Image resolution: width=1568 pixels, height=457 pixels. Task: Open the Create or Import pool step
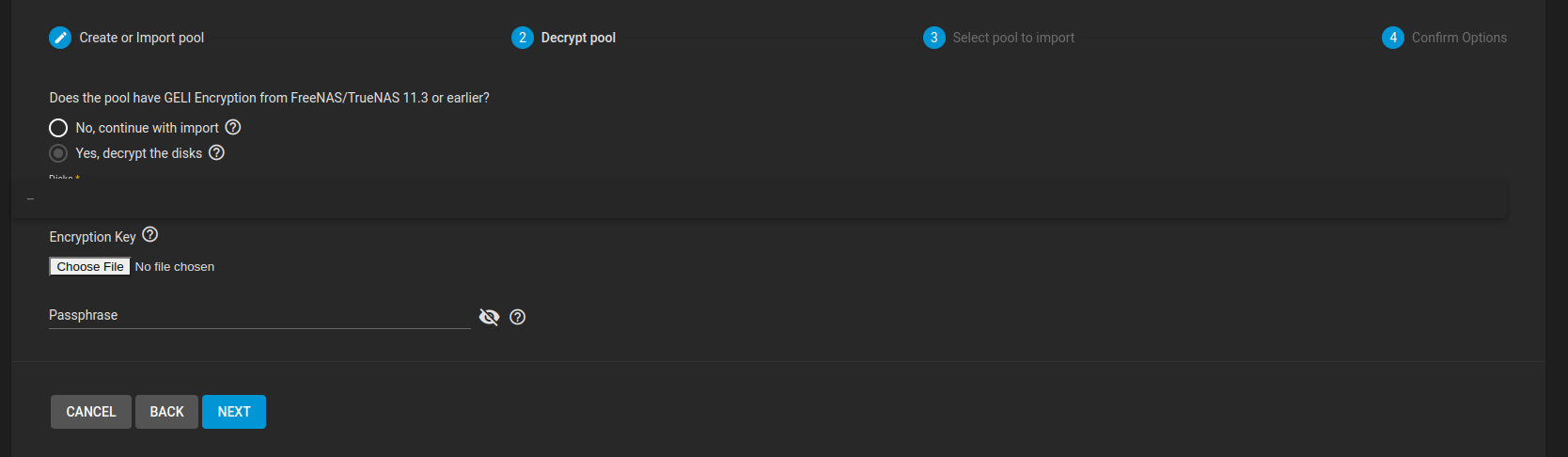(141, 38)
